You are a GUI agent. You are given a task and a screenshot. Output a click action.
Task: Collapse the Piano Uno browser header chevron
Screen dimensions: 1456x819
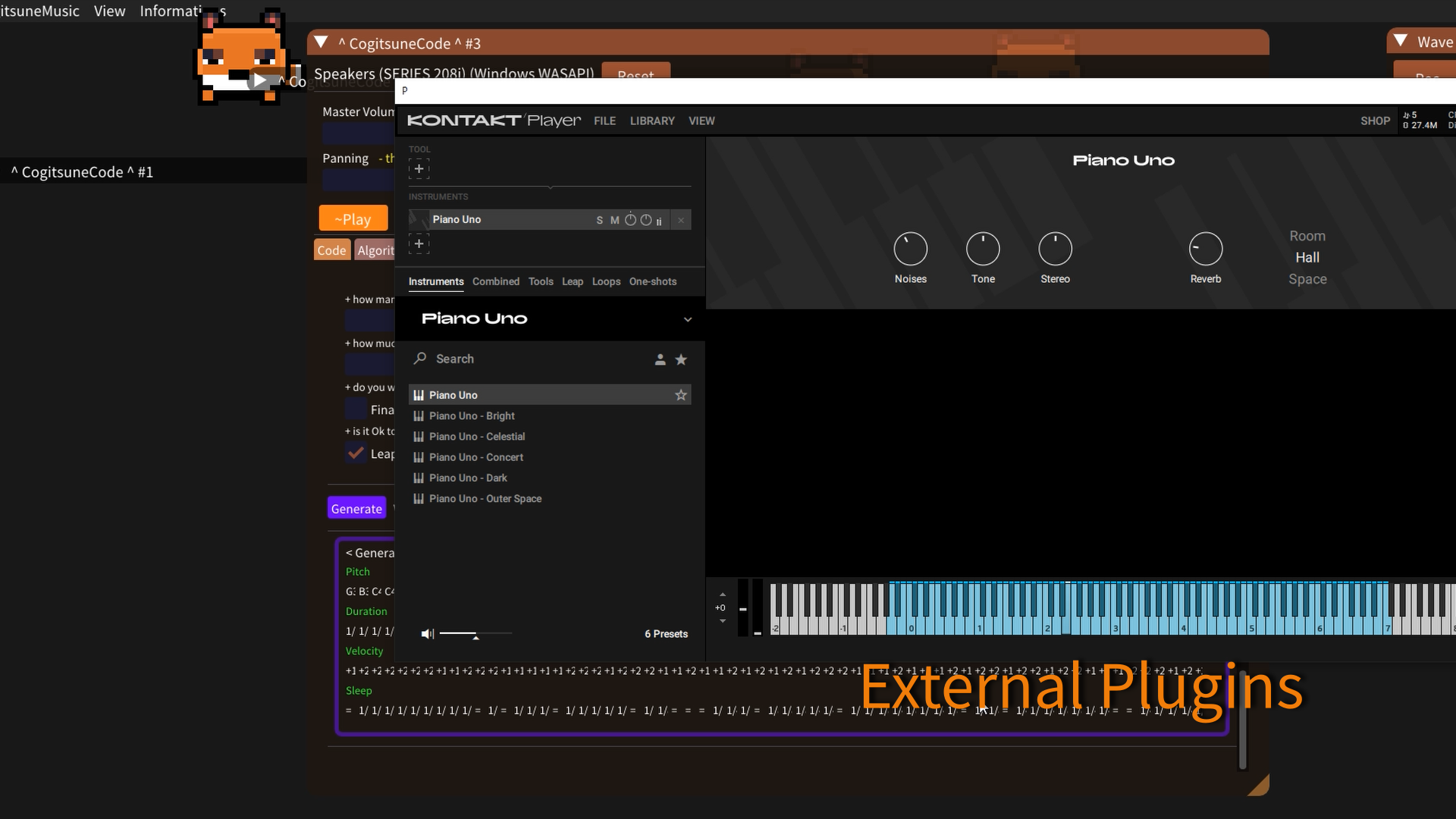[x=687, y=319]
